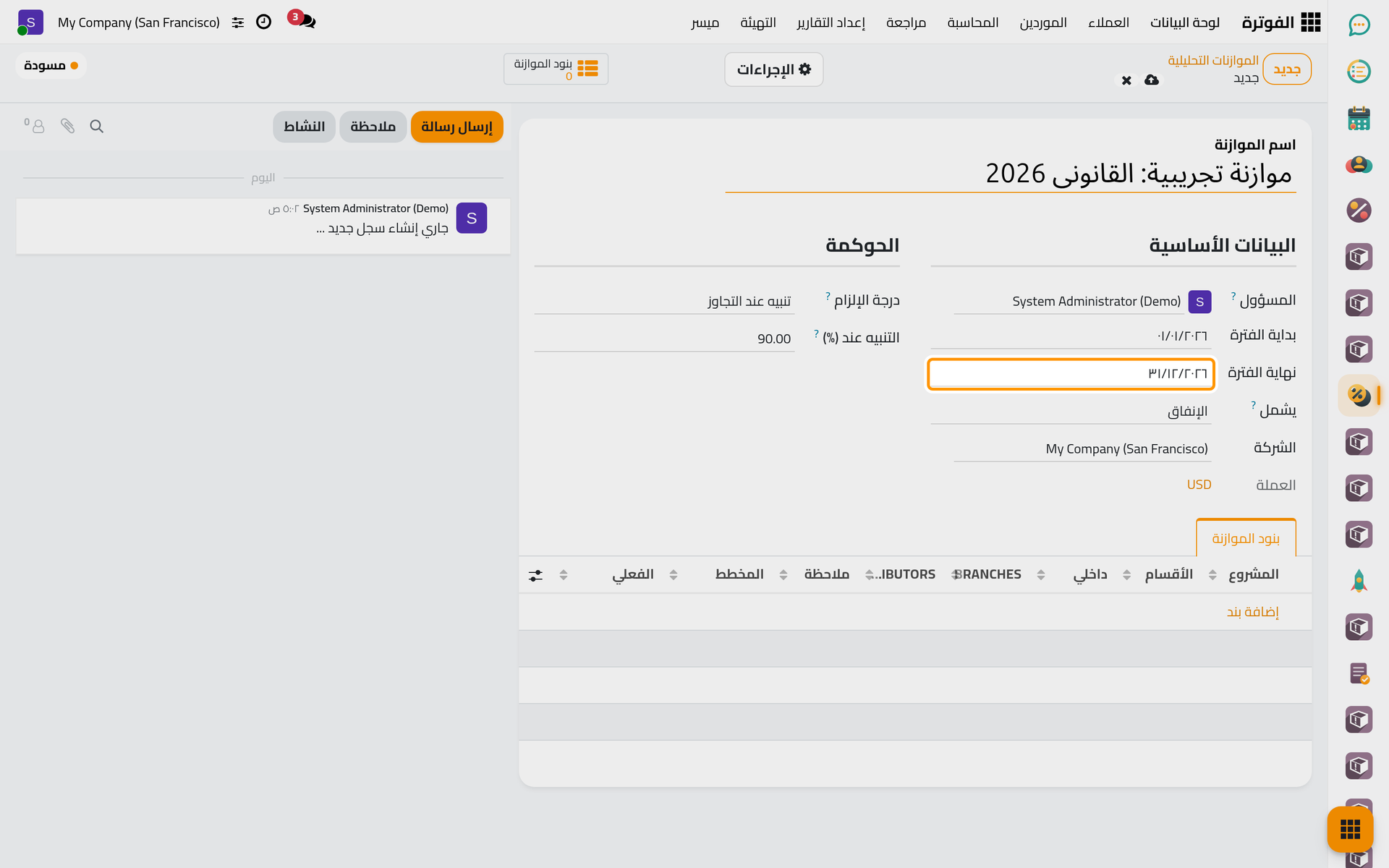Image resolution: width=1389 pixels, height=868 pixels.
Task: Open the Discuss chat icon in the sidebar
Action: pos(1359,25)
